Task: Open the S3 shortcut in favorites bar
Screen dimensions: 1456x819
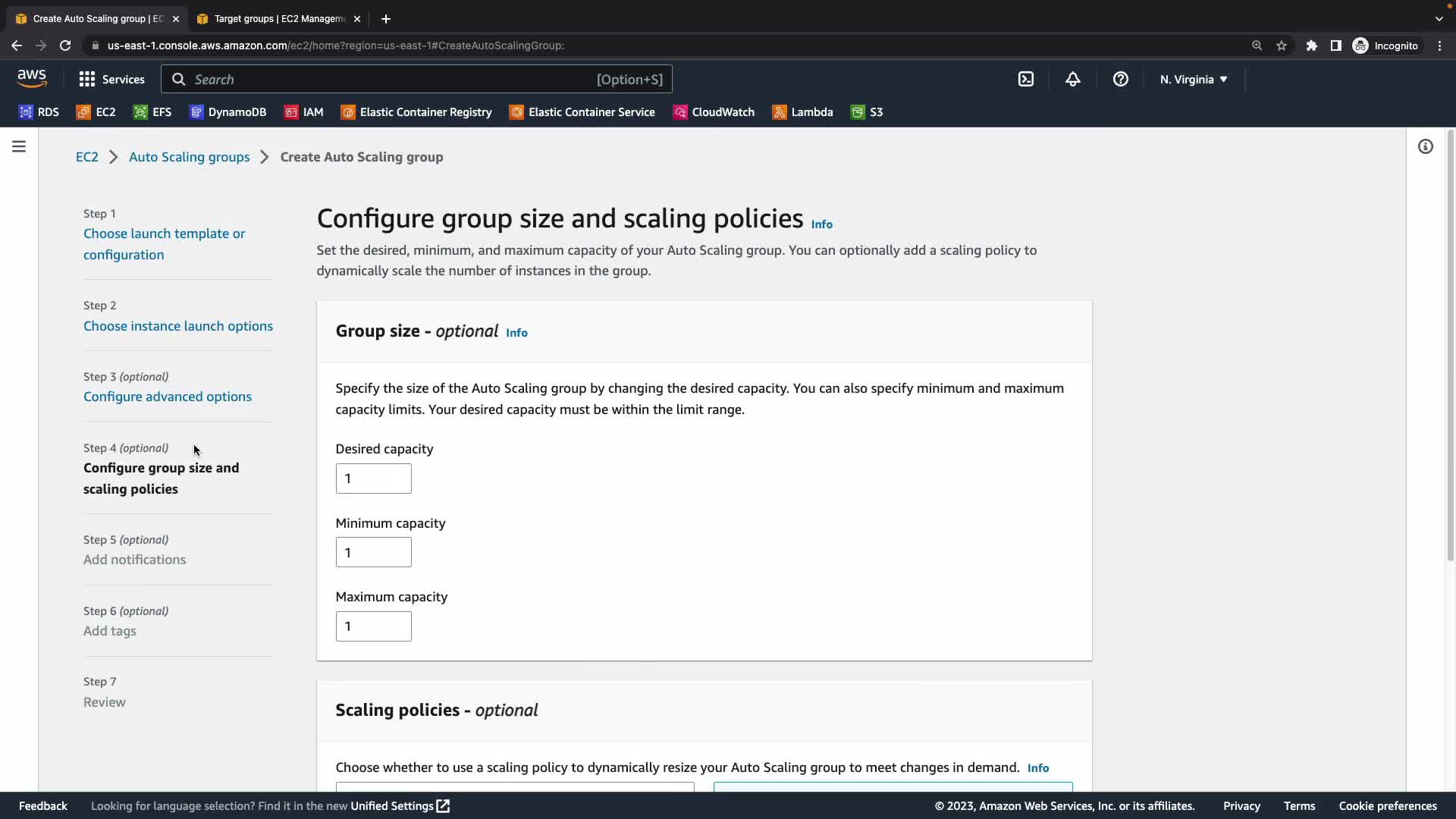Action: point(867,112)
